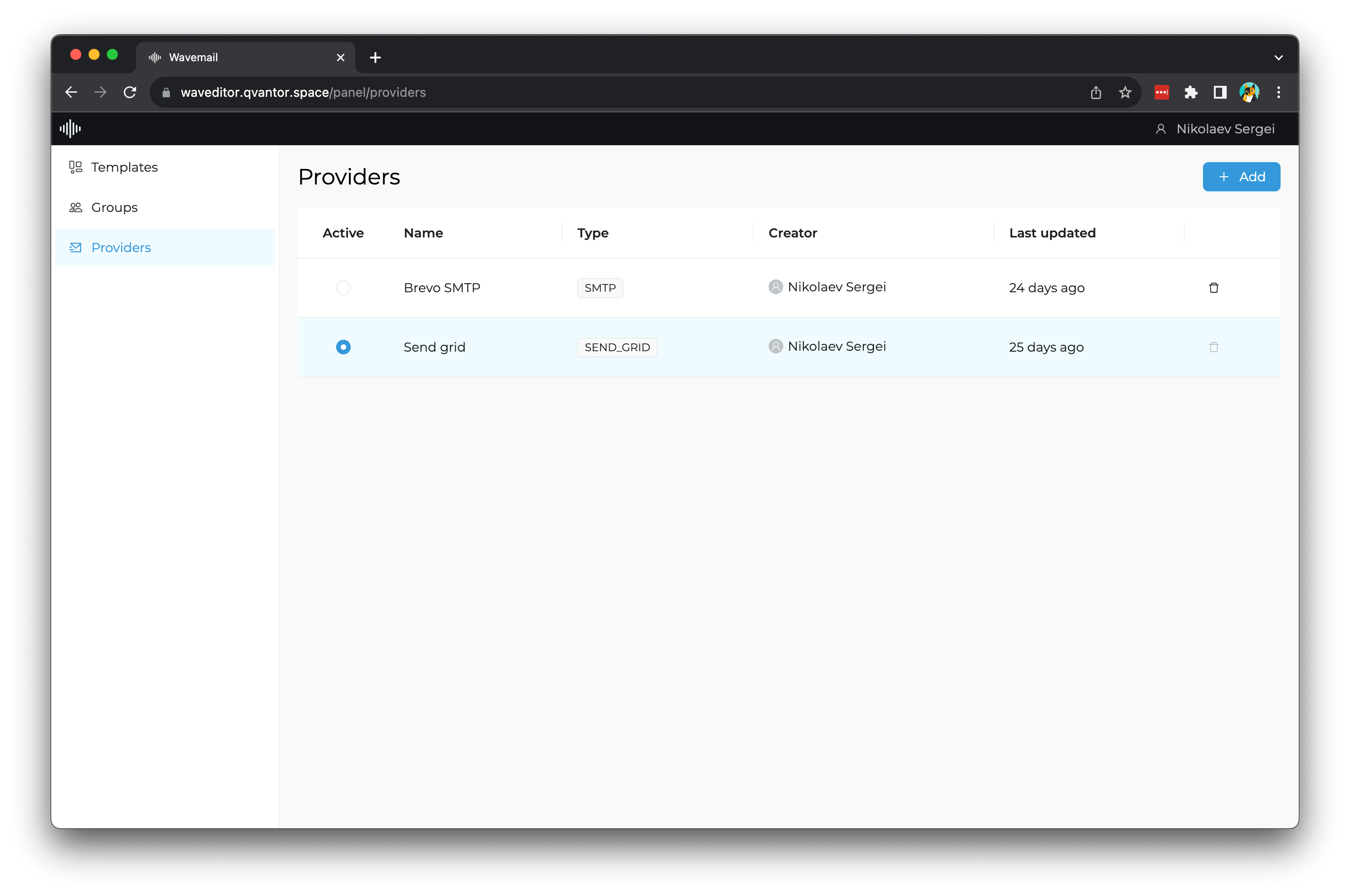Click the Providers page heading
The width and height of the screenshot is (1350, 896).
coord(349,177)
